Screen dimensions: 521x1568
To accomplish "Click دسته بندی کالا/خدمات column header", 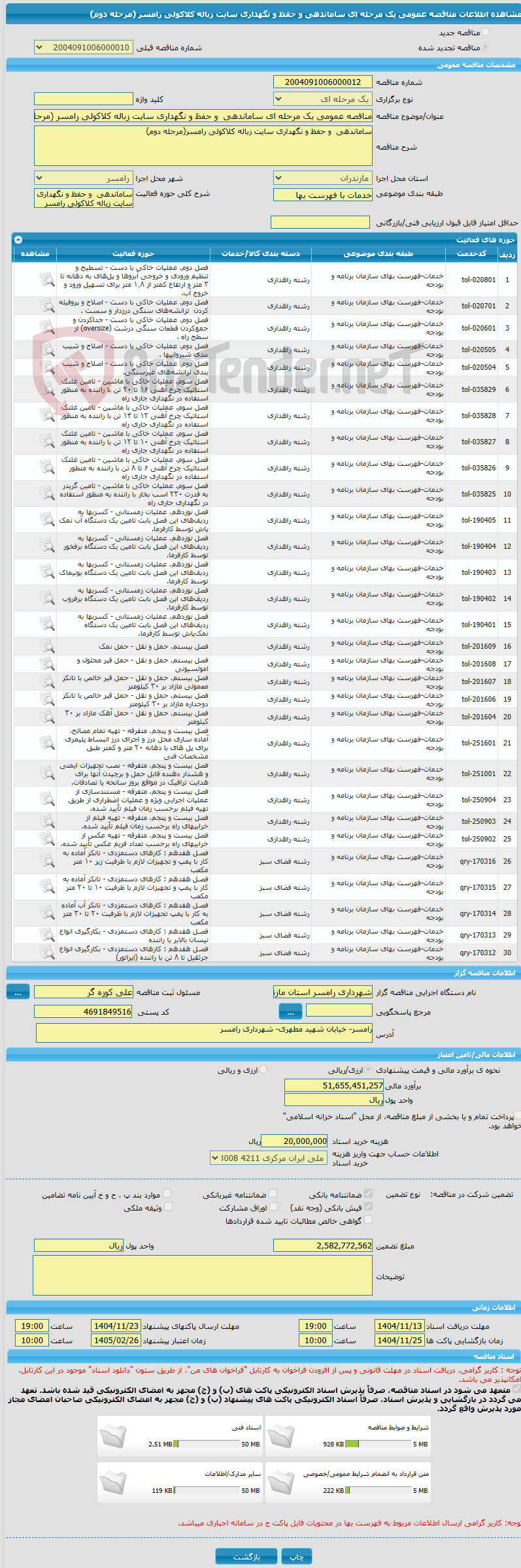I will point(261,253).
